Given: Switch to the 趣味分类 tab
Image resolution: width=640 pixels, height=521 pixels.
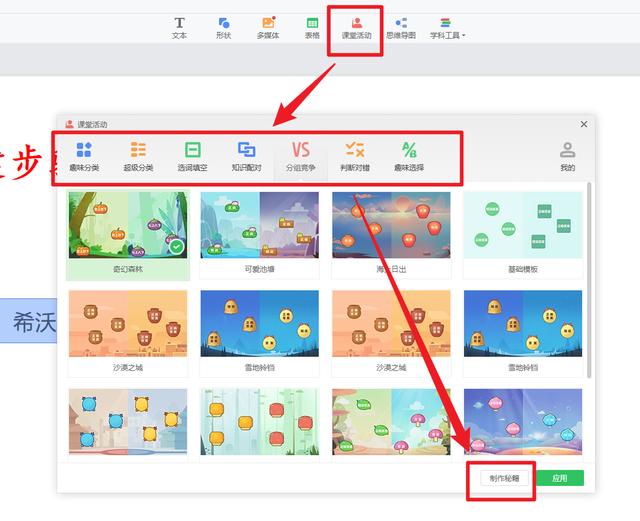Looking at the screenshot, I should point(84,156).
